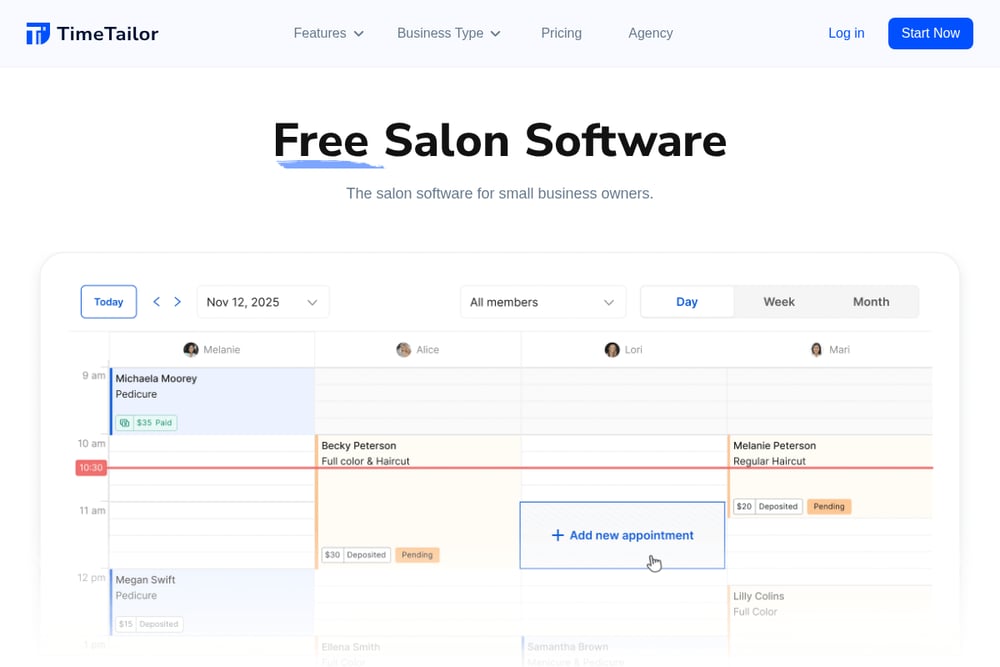Switch to Month view tab

871,302
